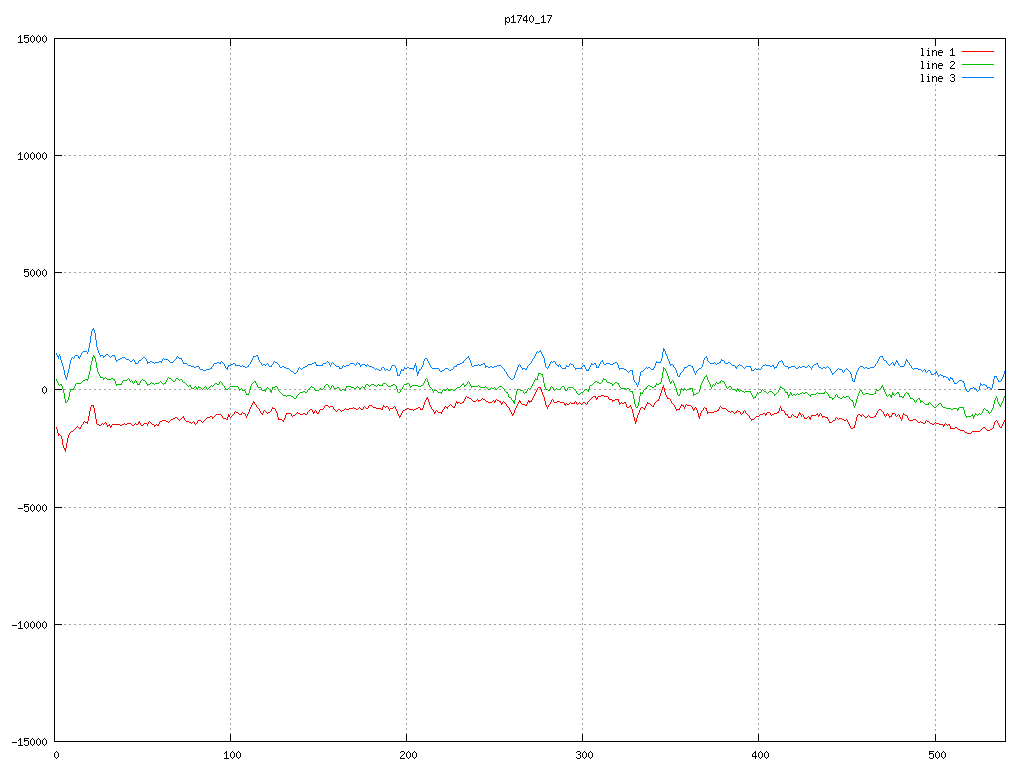Click the plot title p1740_17
The image size is (1024, 768).
click(528, 20)
